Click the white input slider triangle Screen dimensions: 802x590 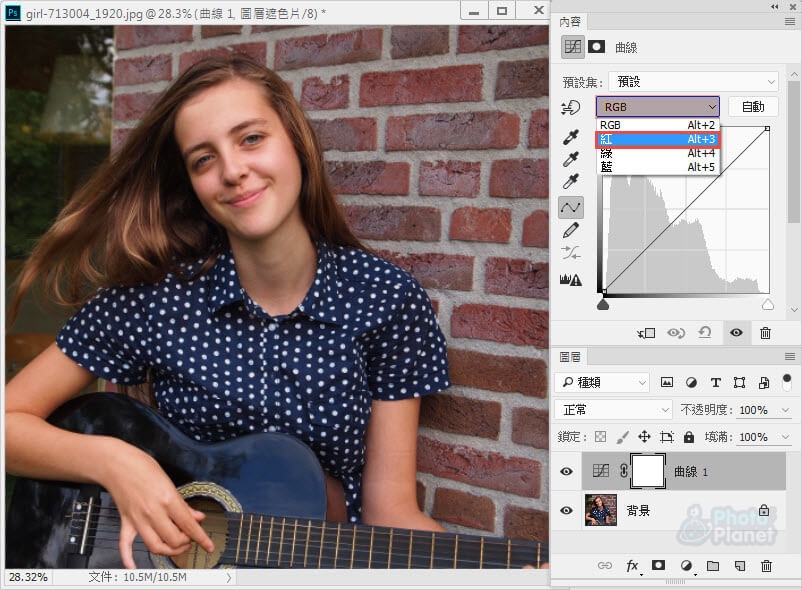coord(768,305)
